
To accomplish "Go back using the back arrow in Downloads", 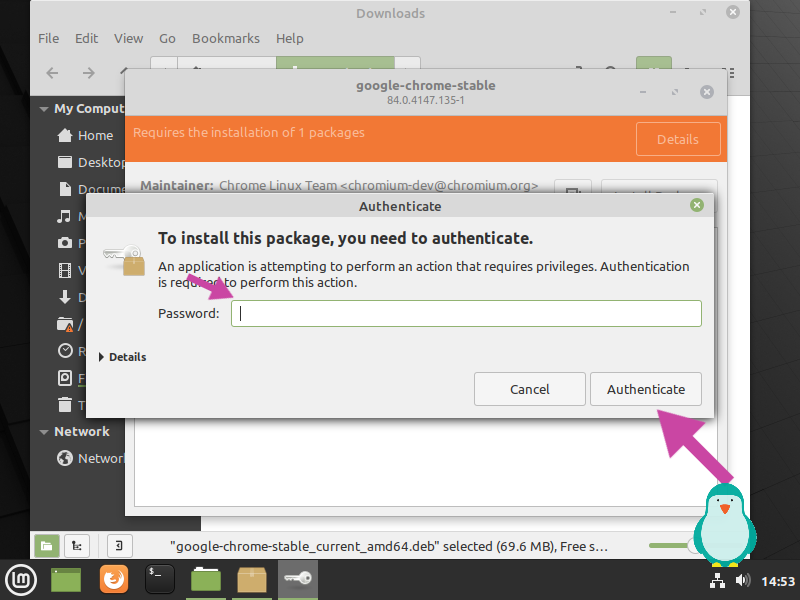I will [52, 73].
